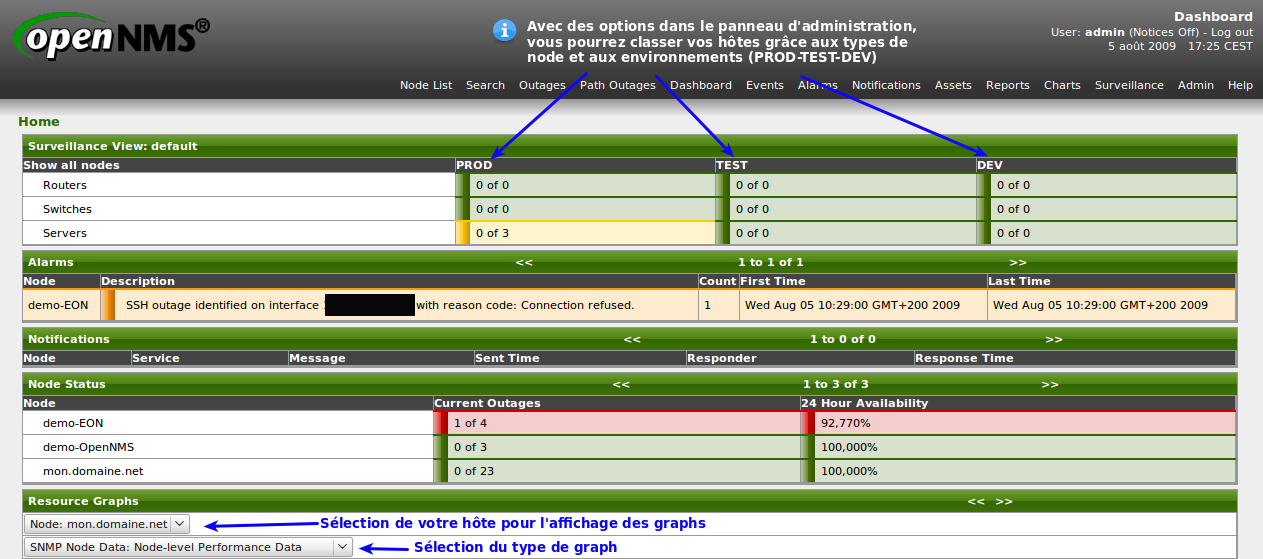
Task: Click Show all nodes in Surveillance View
Action: pyautogui.click(x=71, y=165)
